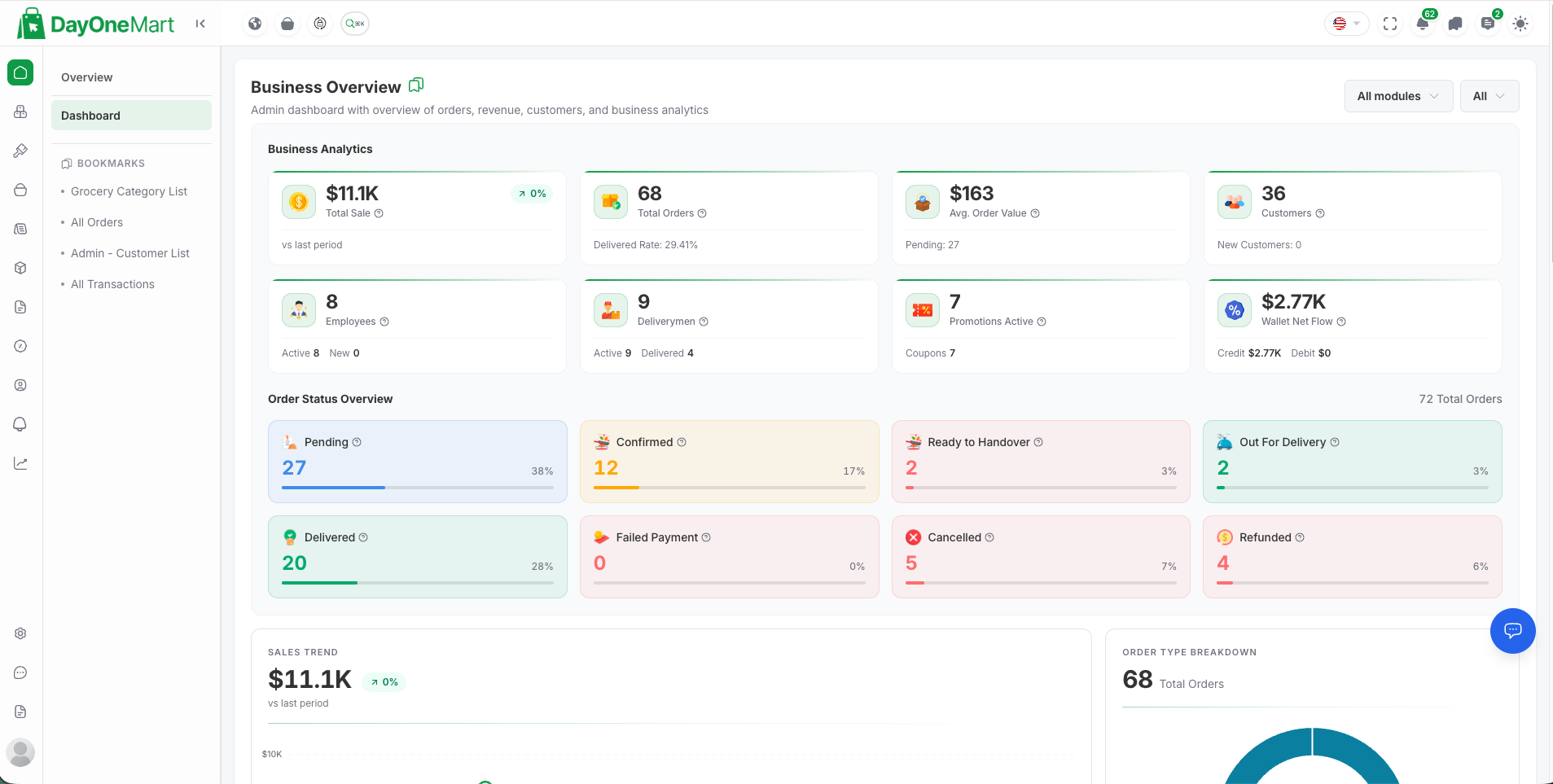Image resolution: width=1553 pixels, height=784 pixels.
Task: Click the DayOneMart logo
Action: point(96,24)
